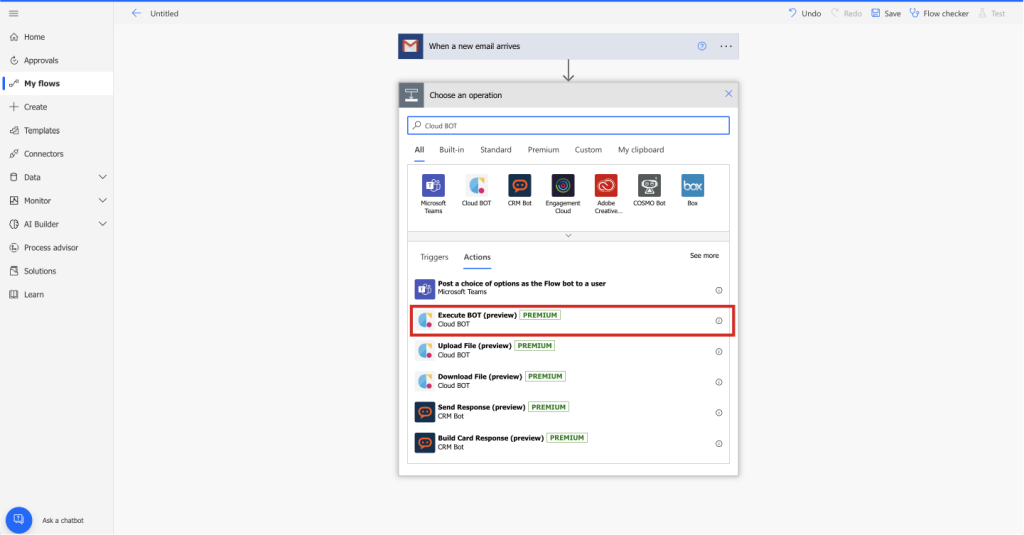Open help for the new email trigger

click(x=702, y=46)
